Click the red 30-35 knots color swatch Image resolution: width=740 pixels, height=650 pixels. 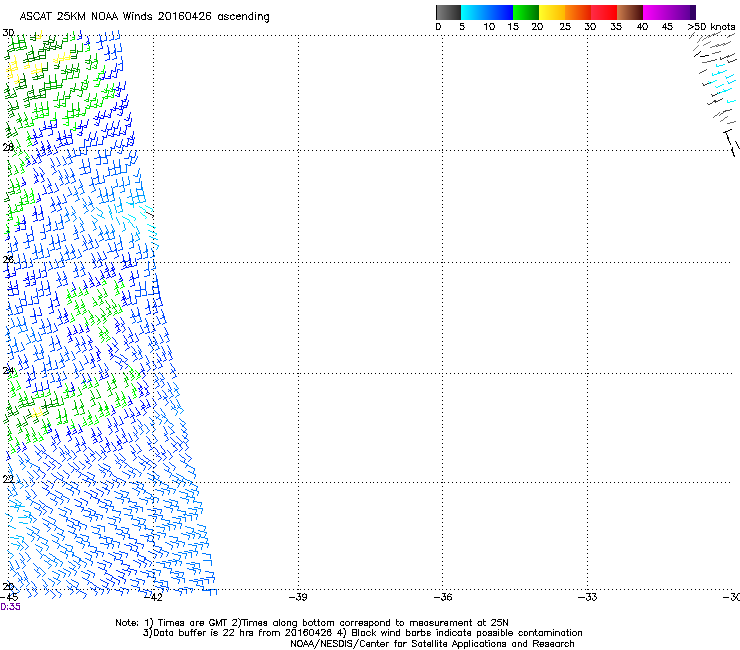604,12
